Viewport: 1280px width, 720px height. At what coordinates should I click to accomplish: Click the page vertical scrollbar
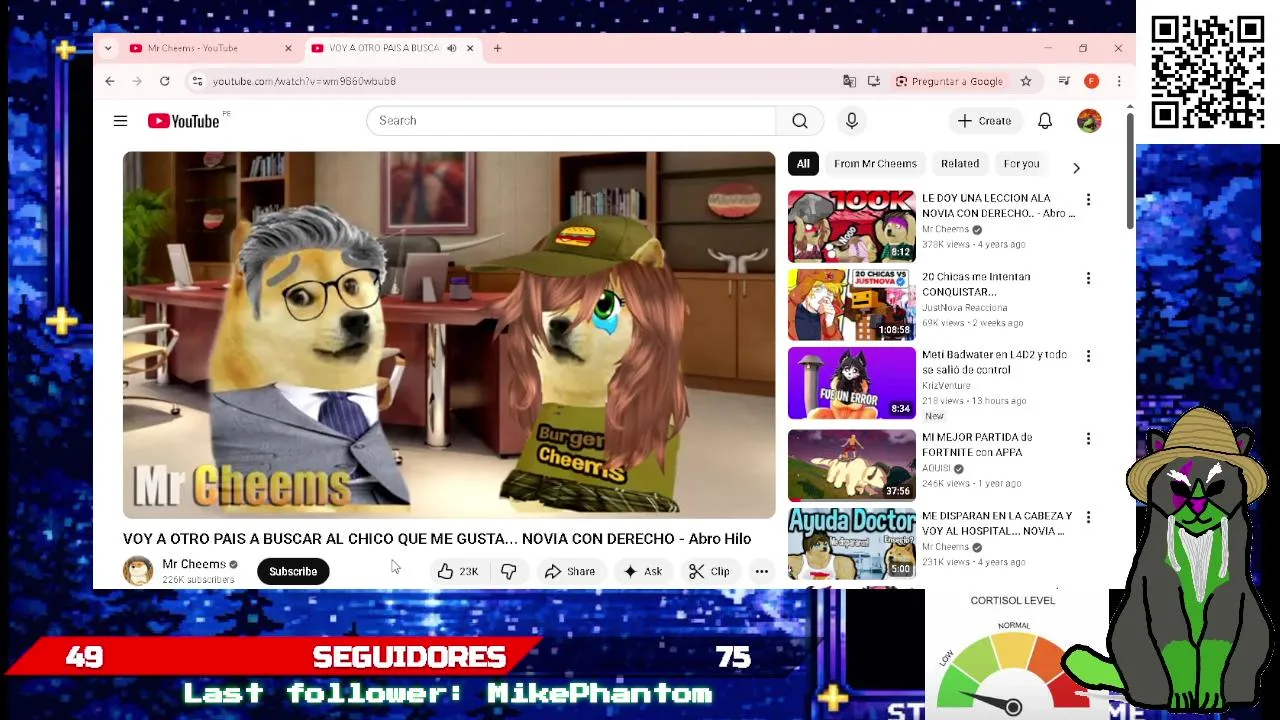click(1130, 170)
